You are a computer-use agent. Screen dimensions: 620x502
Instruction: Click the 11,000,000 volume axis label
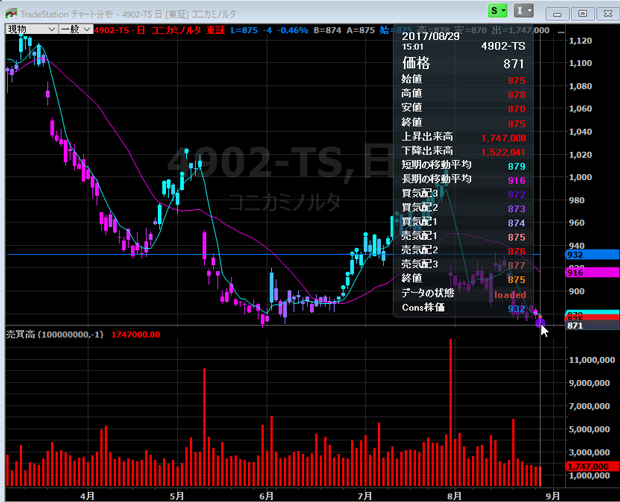[x=592, y=360]
